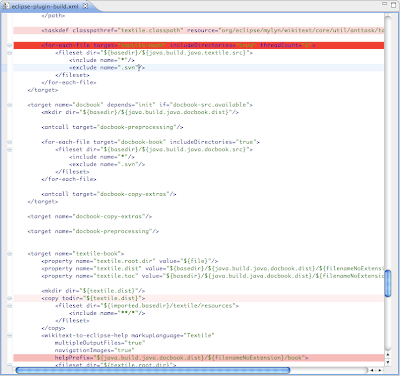The height and width of the screenshot is (376, 400).
Task: Click the vertical scrollbar up arrow
Action: coord(388,355)
